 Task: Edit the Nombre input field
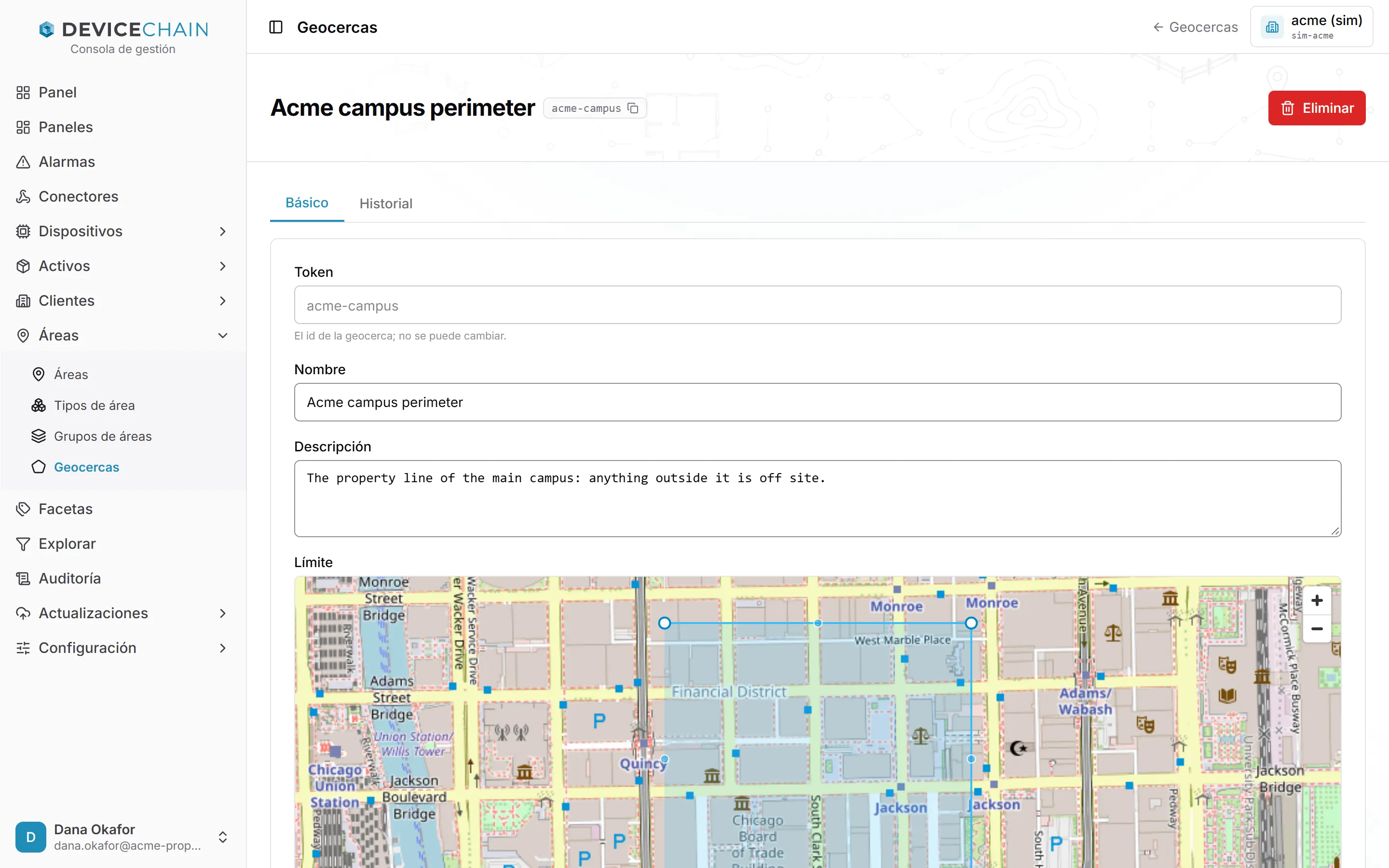point(817,402)
